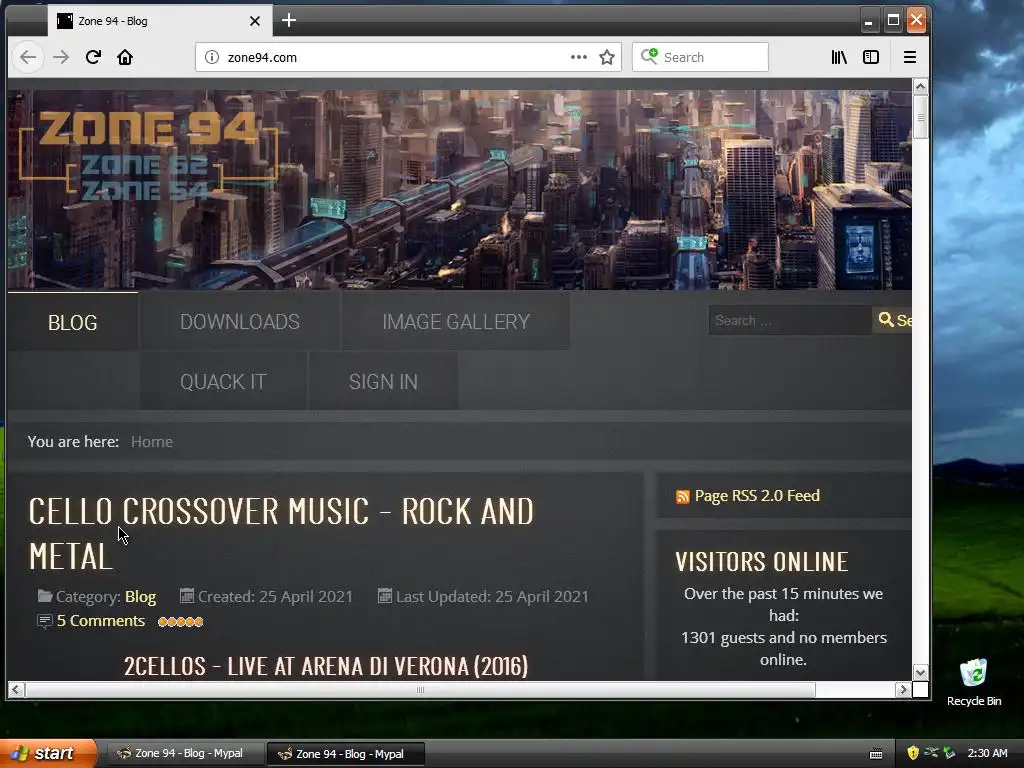Open the Library bookshelf icon

(x=839, y=57)
